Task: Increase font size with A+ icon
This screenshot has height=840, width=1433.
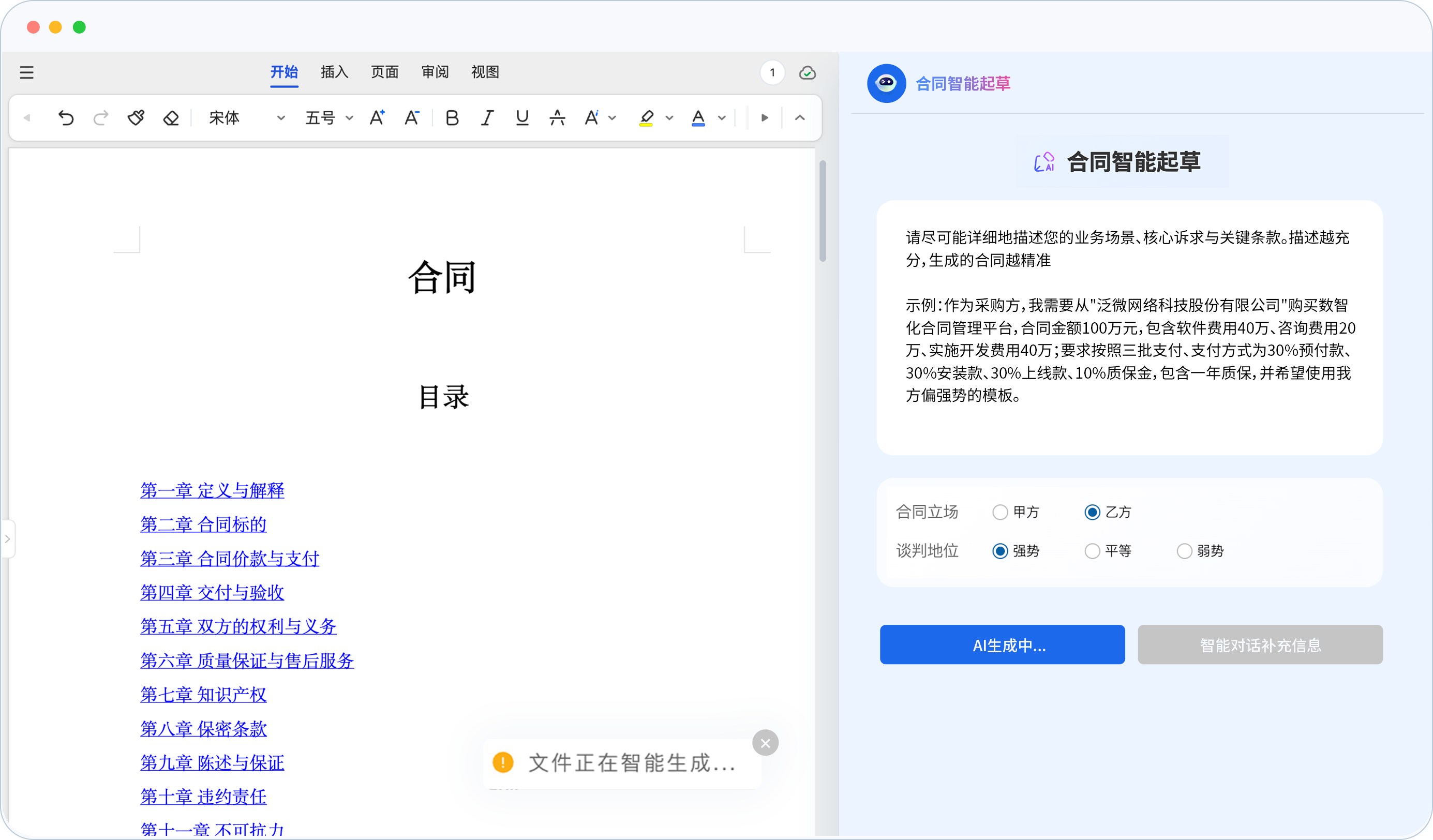Action: tap(377, 118)
